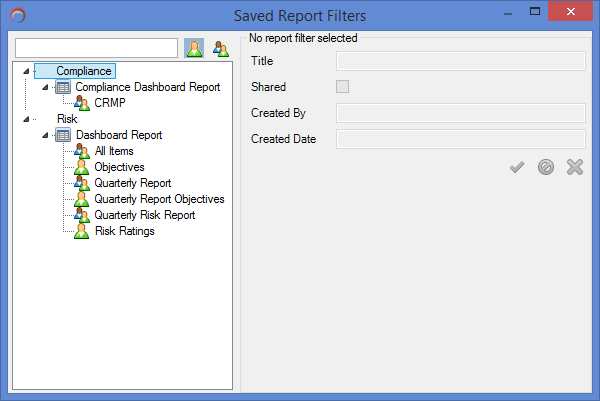Click the cancel circle-slash icon

(x=546, y=167)
